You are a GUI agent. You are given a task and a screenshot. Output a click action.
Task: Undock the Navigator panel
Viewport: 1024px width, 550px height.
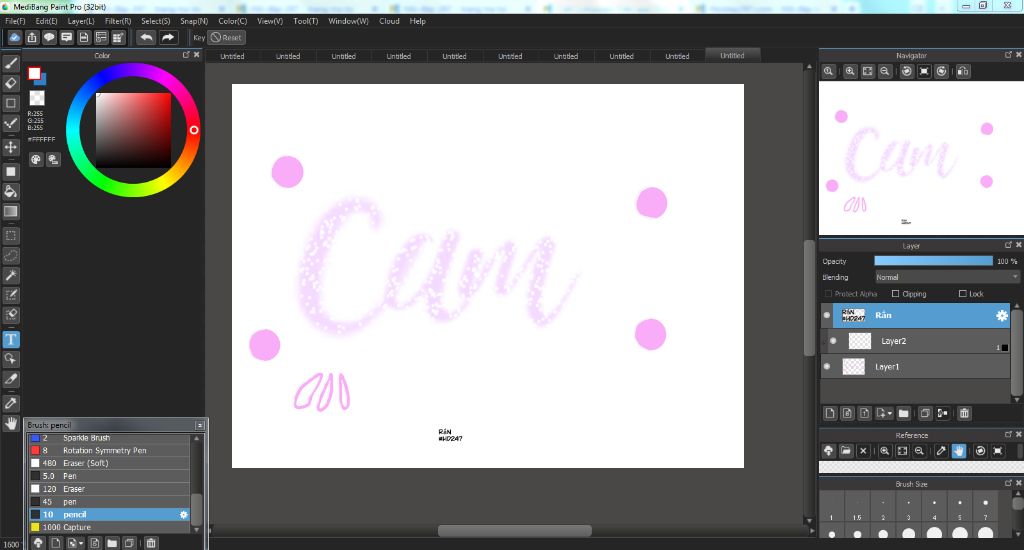tap(1008, 55)
